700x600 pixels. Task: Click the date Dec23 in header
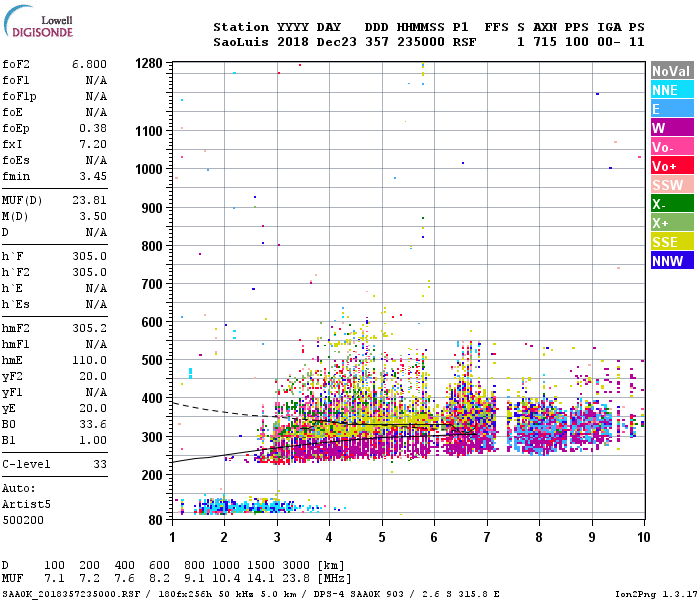coord(337,42)
